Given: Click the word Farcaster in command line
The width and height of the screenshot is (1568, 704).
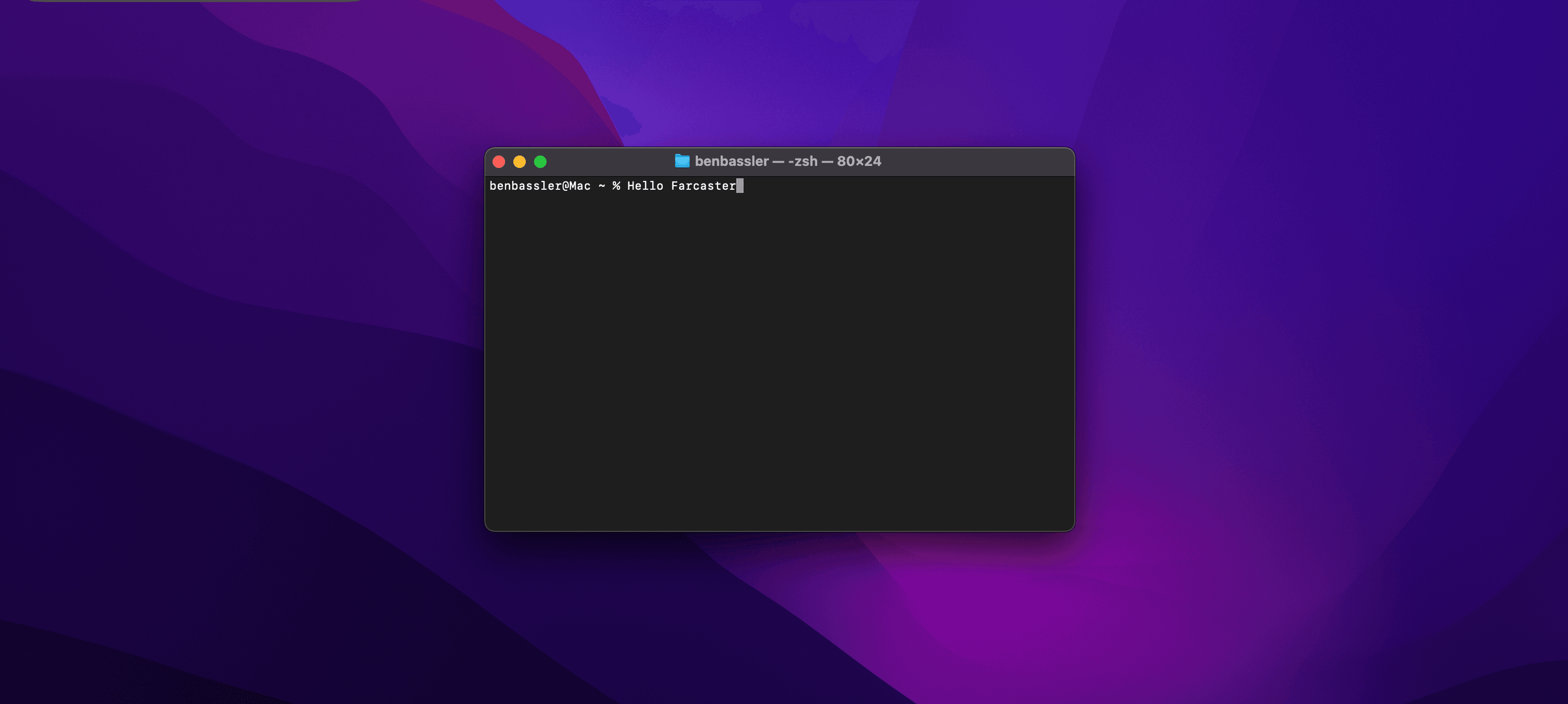Looking at the screenshot, I should (703, 186).
